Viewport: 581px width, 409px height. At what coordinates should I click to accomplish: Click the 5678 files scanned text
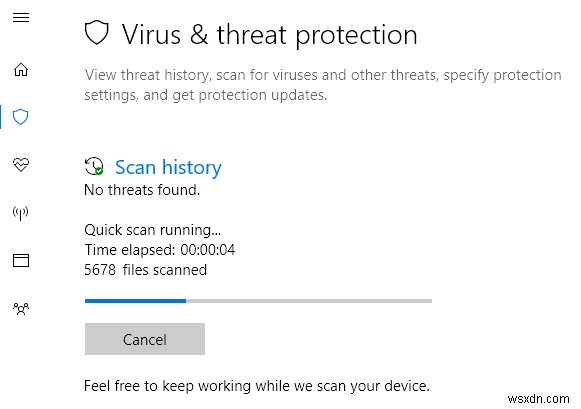[x=145, y=270]
